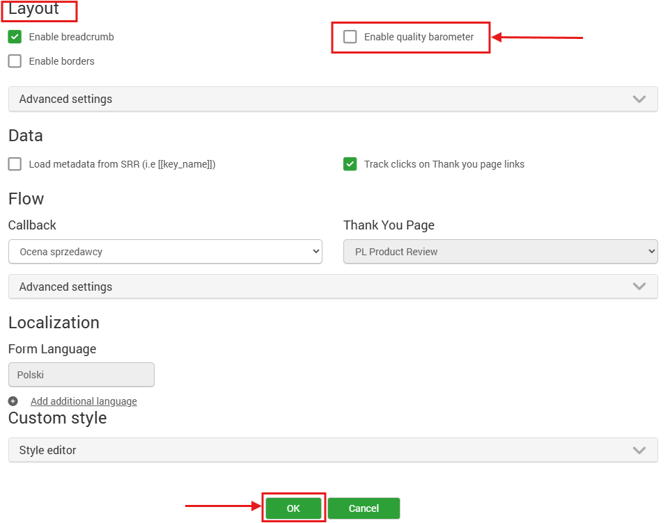This screenshot has width=670, height=523.
Task: Check Load metadata from SRR option
Action: pos(15,164)
